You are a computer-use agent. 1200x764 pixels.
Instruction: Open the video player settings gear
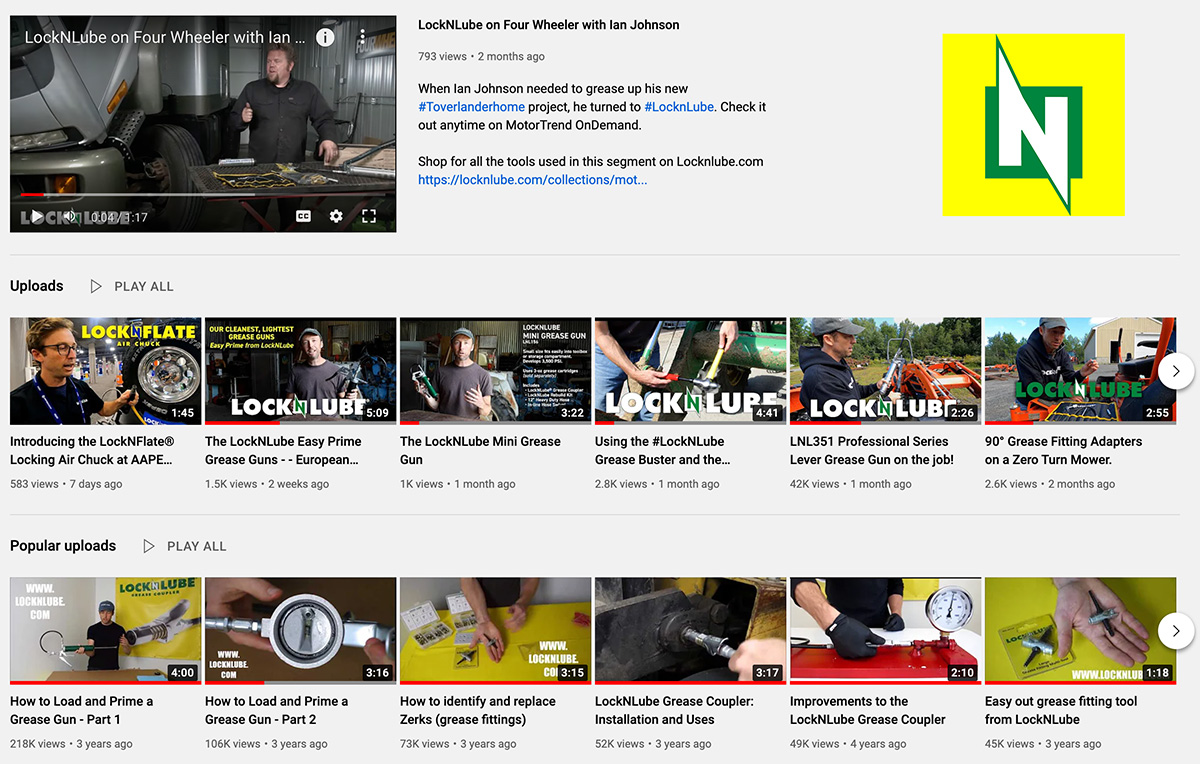point(336,216)
